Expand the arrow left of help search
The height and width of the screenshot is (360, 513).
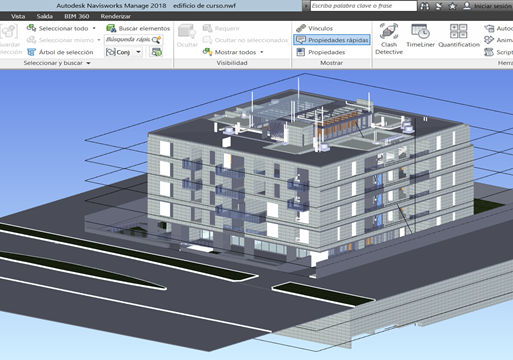(x=306, y=6)
